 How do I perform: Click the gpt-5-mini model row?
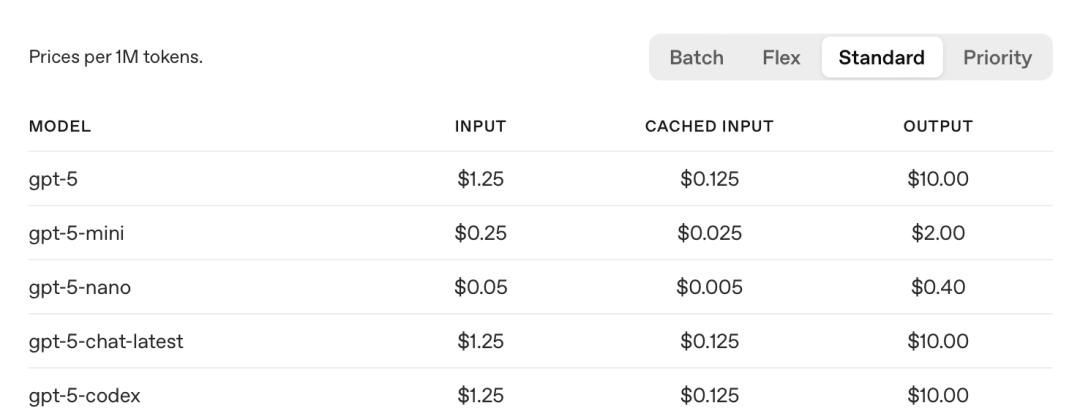click(x=76, y=233)
